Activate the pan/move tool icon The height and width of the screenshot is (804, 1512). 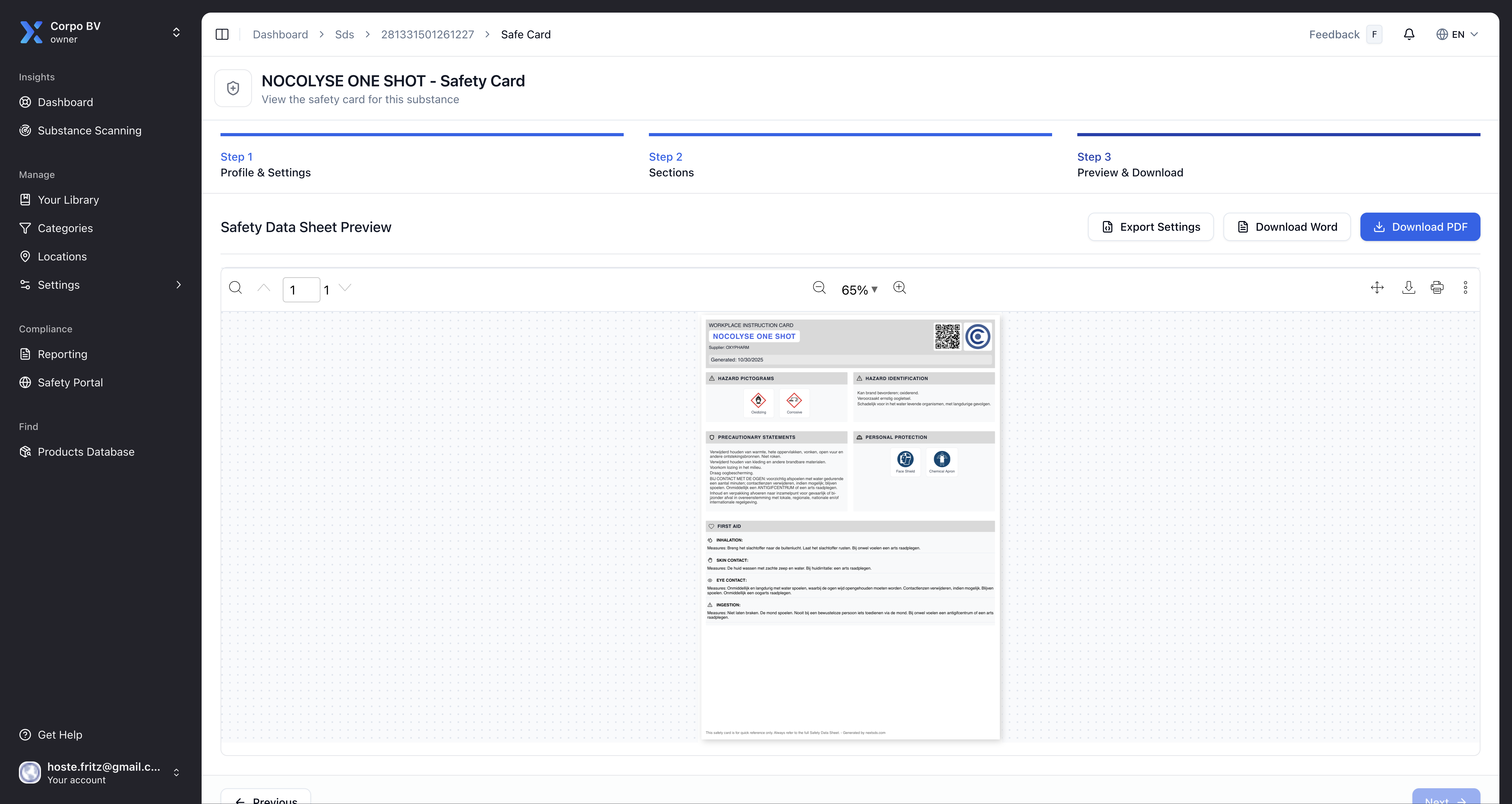pos(1377,288)
